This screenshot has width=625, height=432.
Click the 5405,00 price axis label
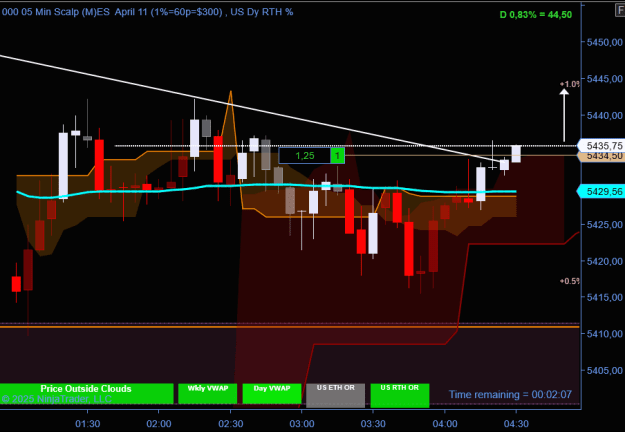click(x=604, y=371)
